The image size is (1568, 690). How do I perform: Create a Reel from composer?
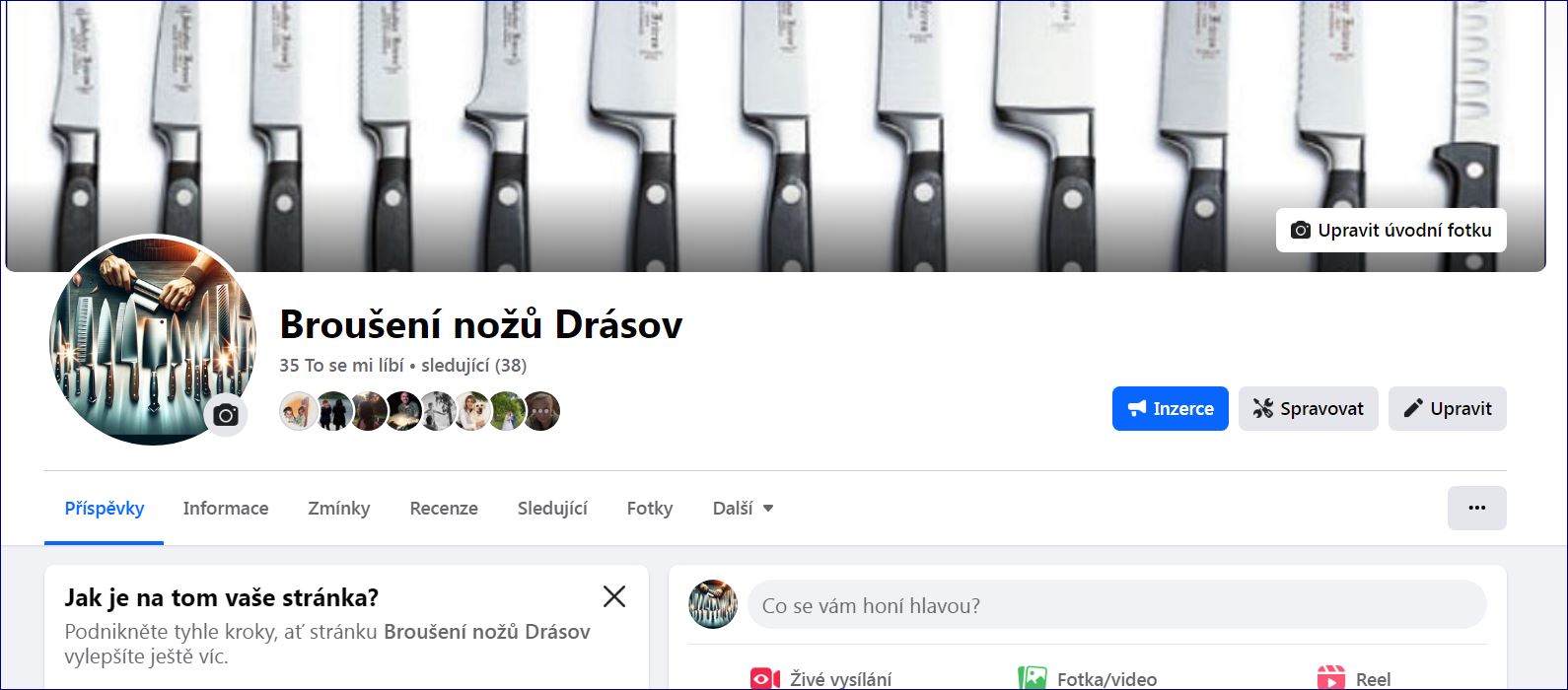1354,679
